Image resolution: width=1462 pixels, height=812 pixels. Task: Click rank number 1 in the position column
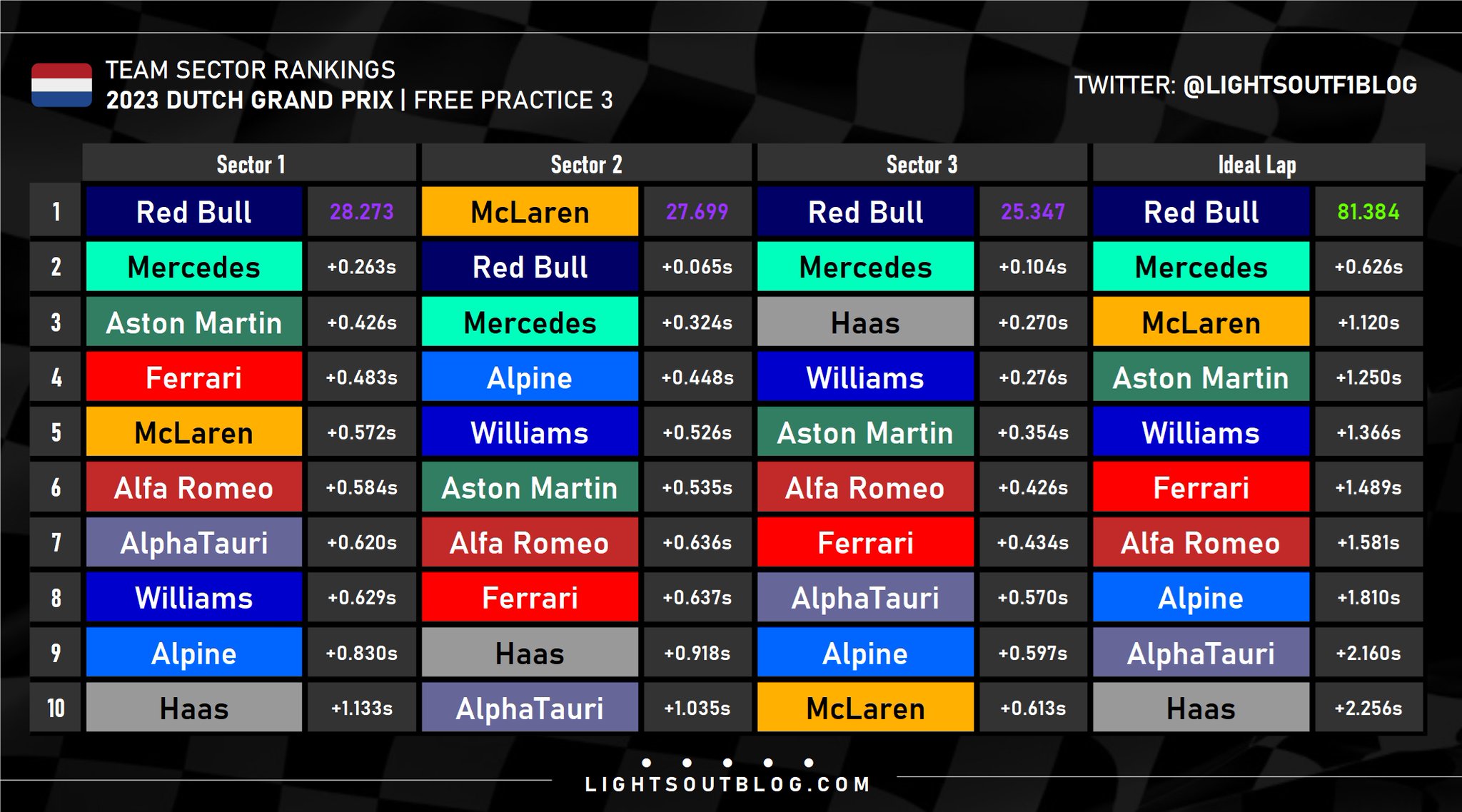(56, 212)
